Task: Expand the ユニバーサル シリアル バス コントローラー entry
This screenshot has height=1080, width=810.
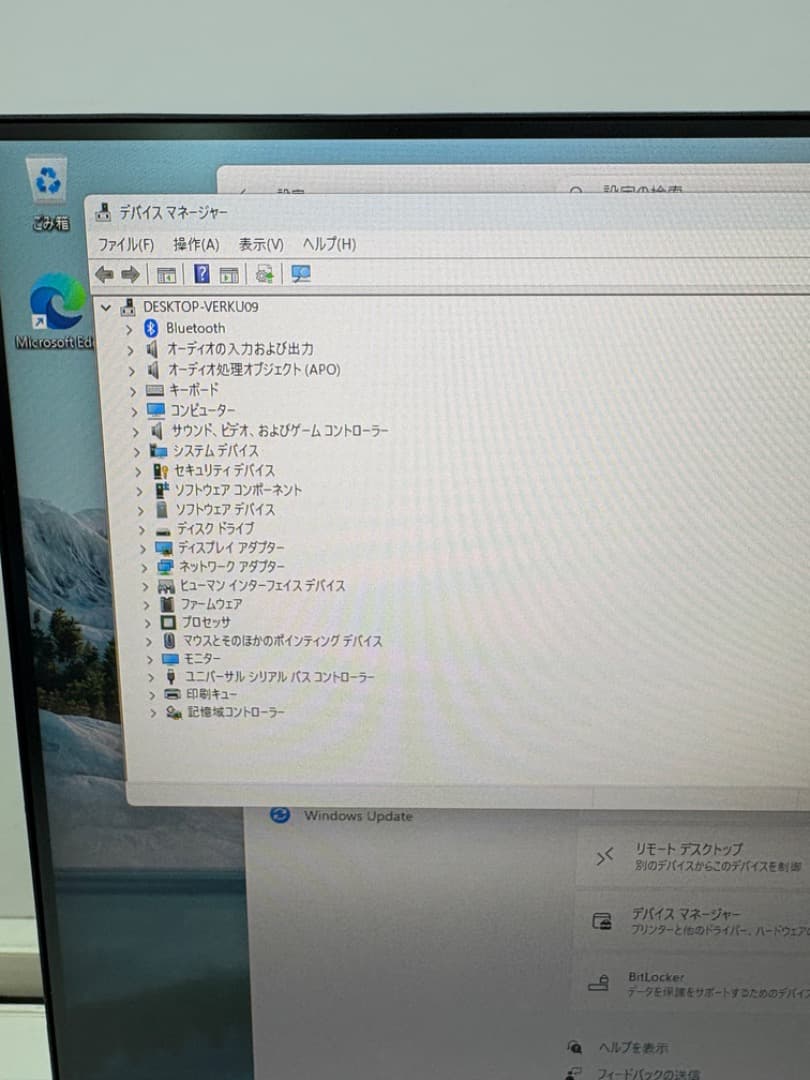Action: tap(152, 677)
